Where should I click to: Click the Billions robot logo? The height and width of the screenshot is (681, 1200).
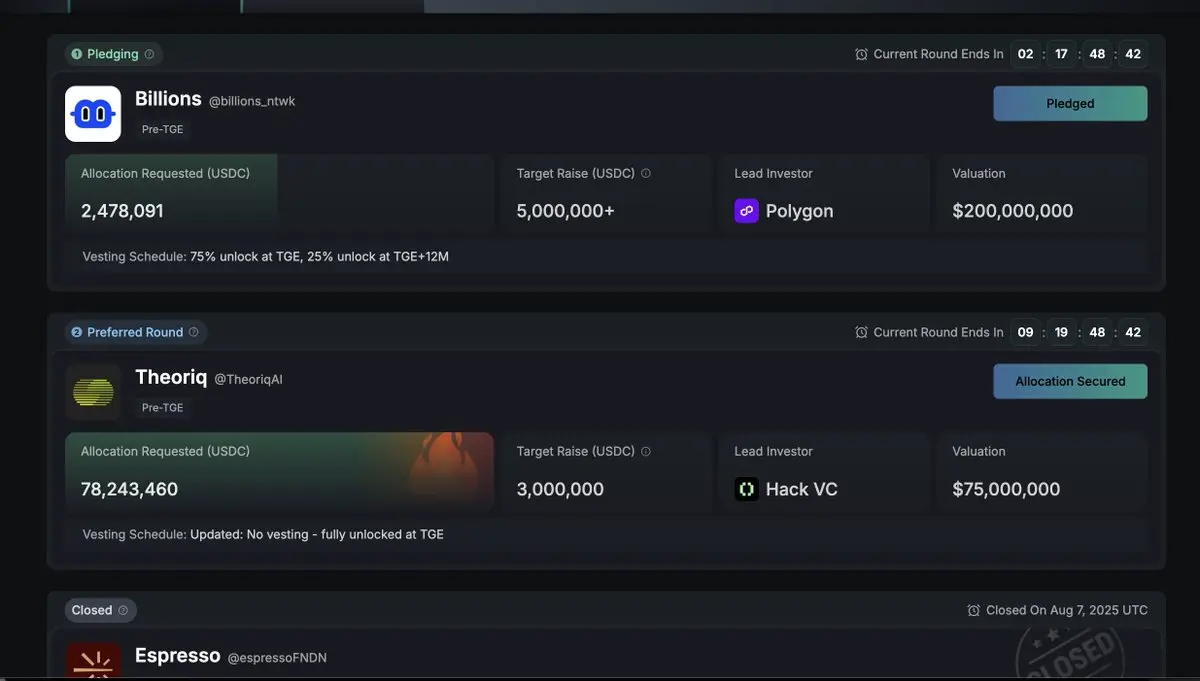pos(93,114)
